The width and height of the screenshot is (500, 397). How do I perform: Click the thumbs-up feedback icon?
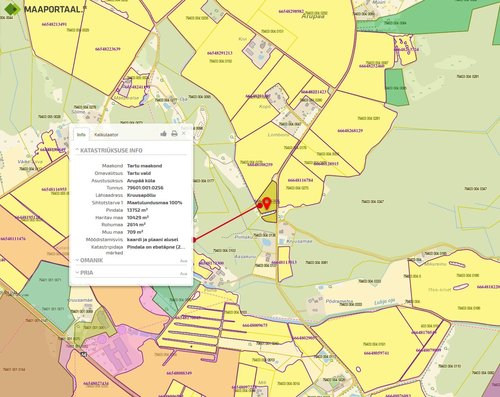pos(163,134)
